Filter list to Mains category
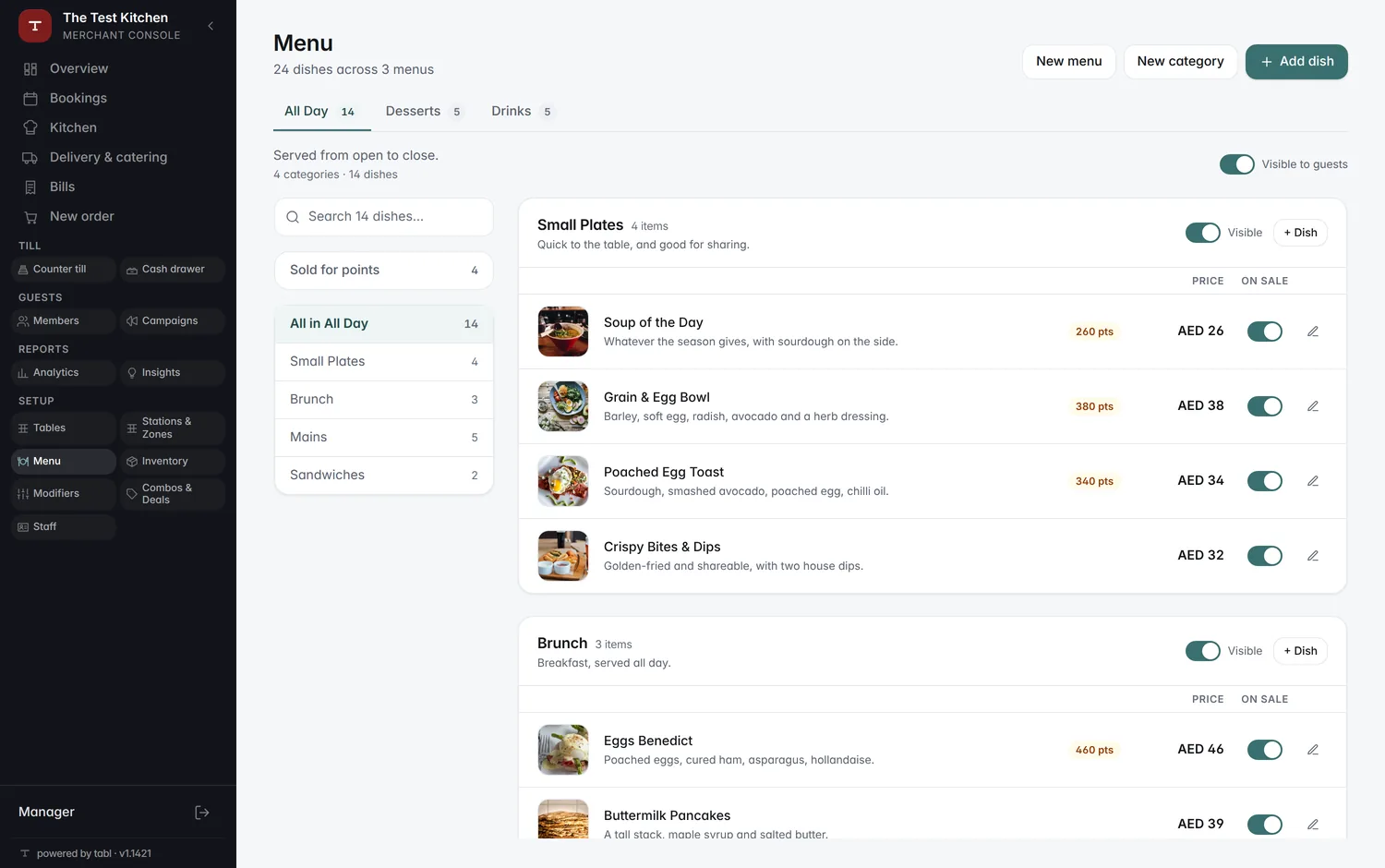Screen dimensions: 1385x868 pos(384,438)
